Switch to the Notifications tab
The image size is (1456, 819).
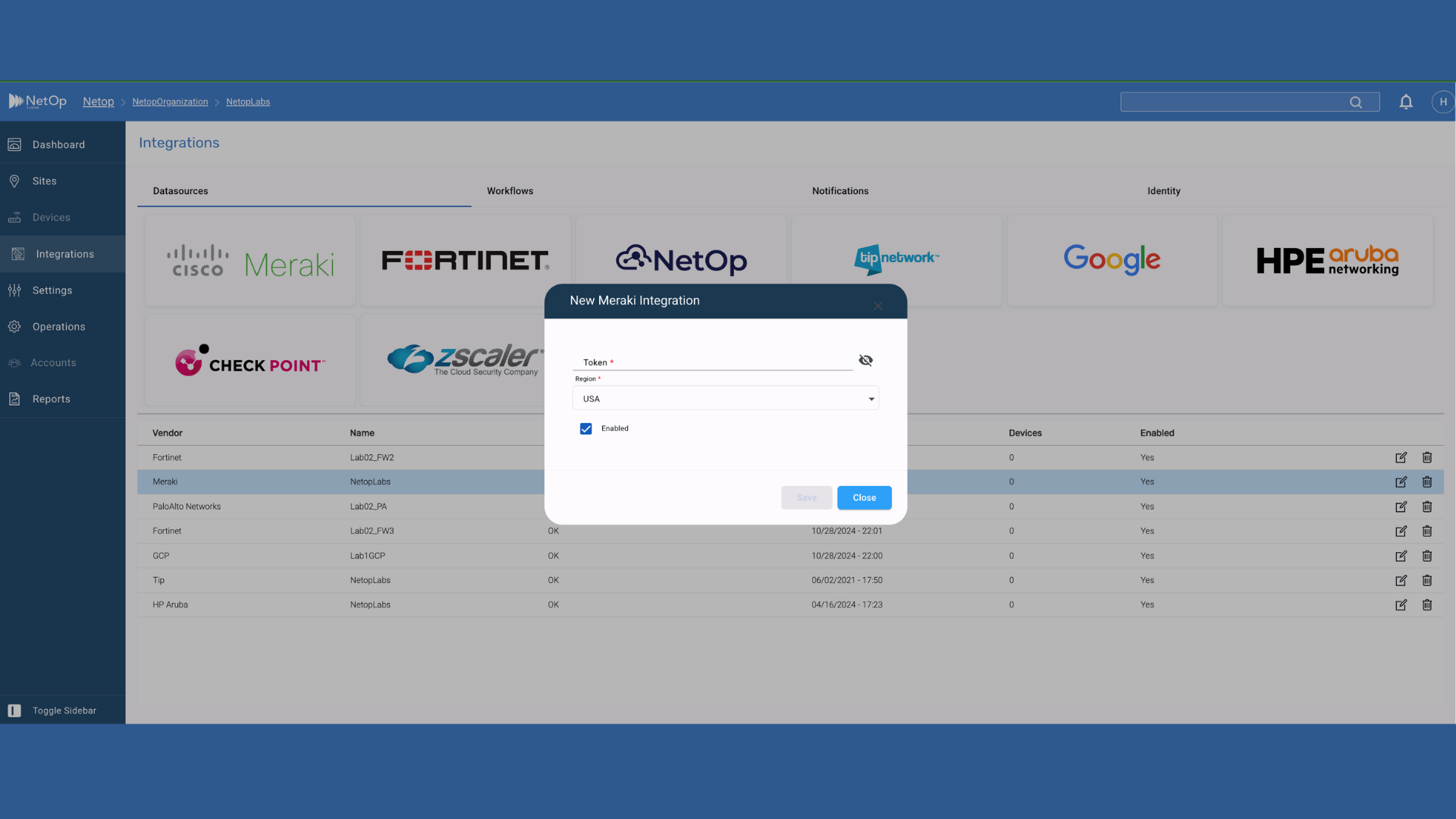[839, 191]
